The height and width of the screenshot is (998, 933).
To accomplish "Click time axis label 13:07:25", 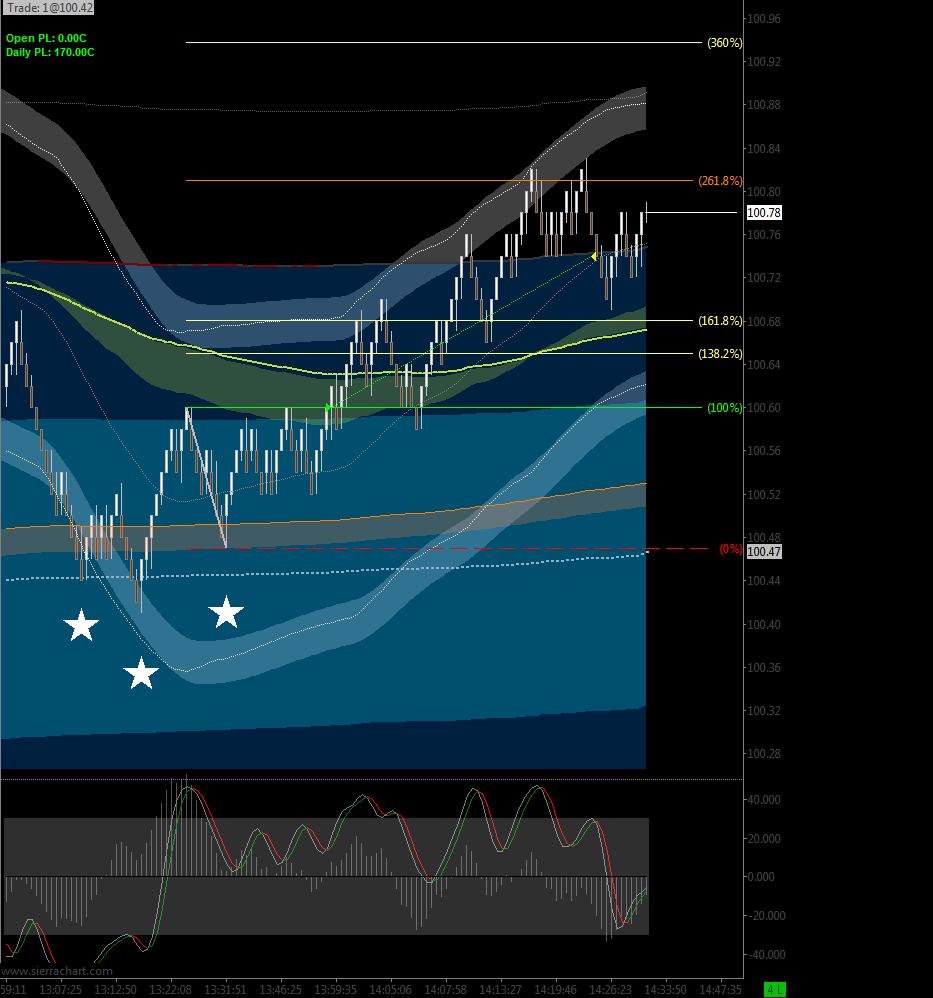I will (60, 990).
